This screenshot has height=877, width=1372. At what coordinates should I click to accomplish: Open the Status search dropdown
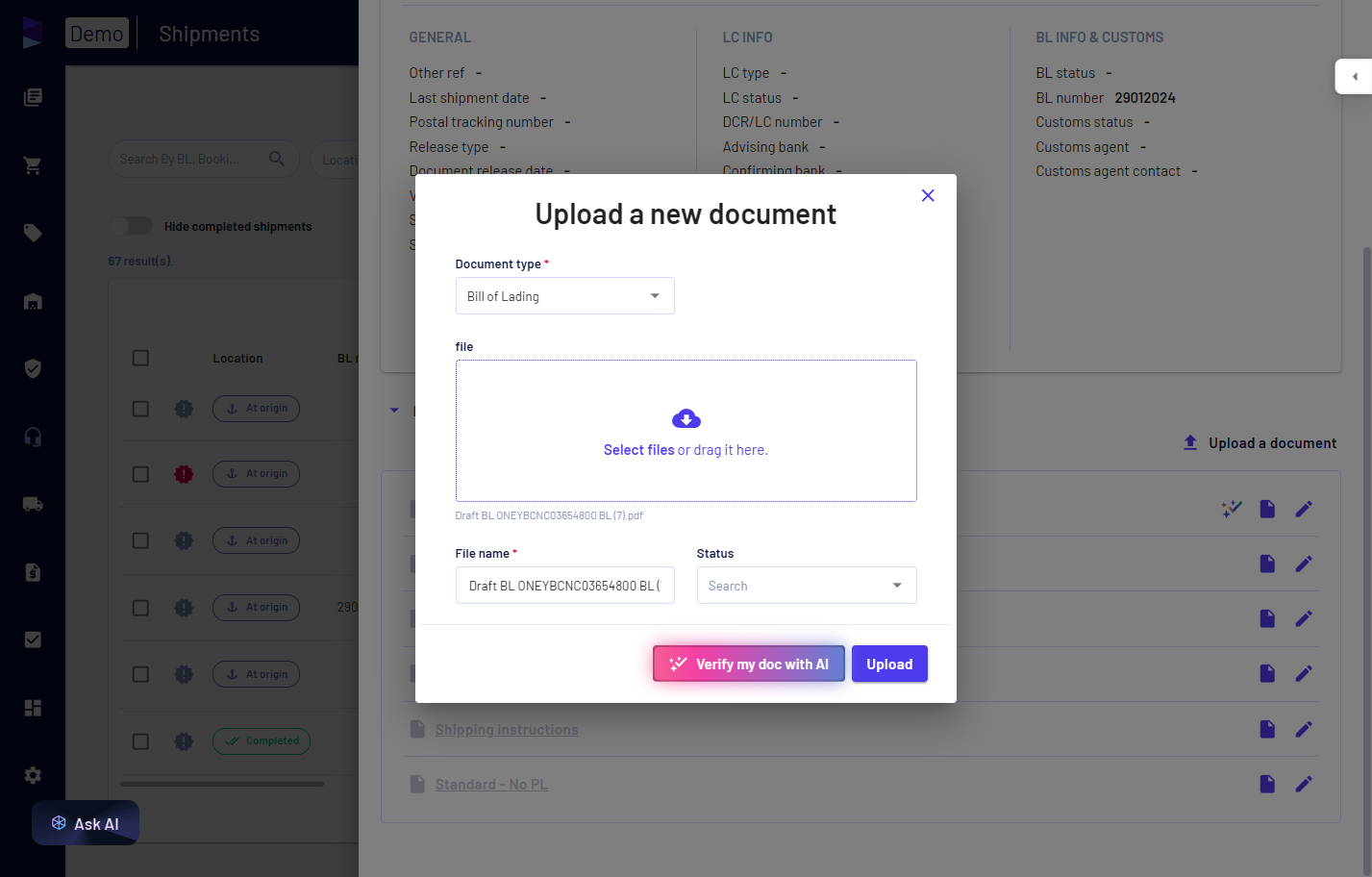[807, 586]
